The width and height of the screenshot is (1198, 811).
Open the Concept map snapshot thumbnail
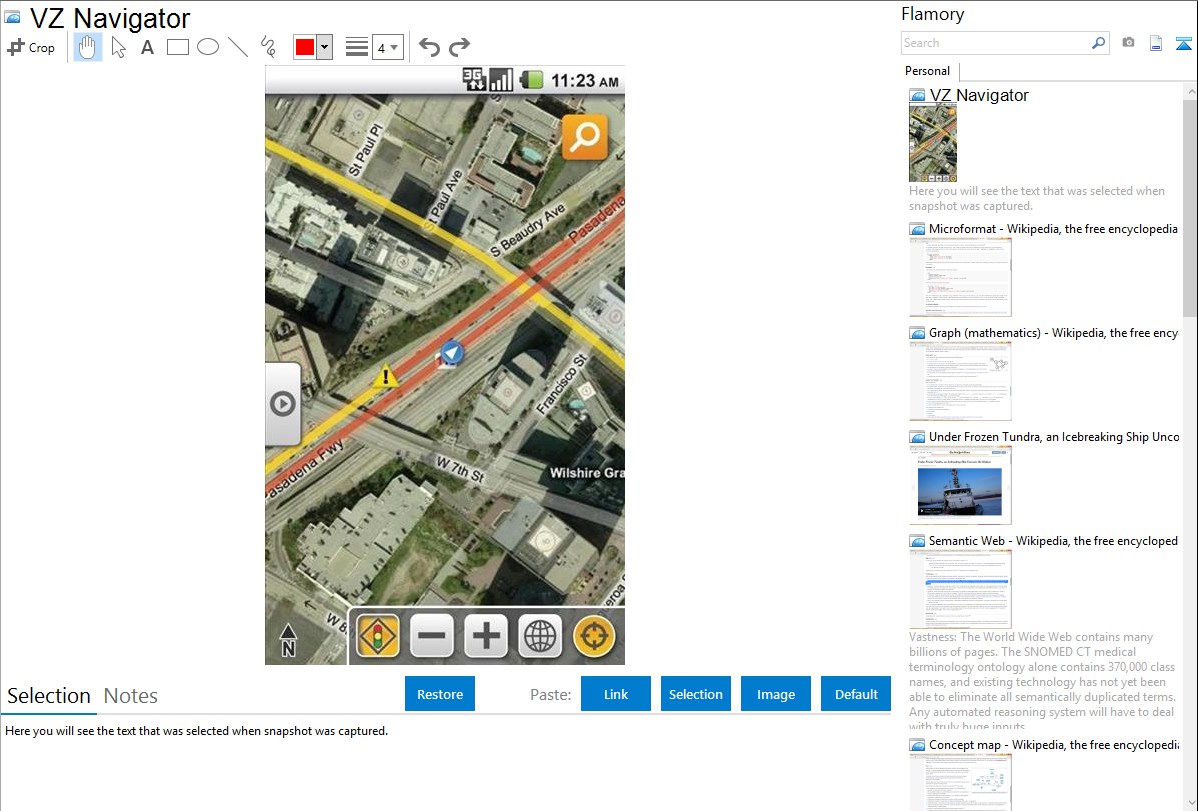(x=960, y=782)
